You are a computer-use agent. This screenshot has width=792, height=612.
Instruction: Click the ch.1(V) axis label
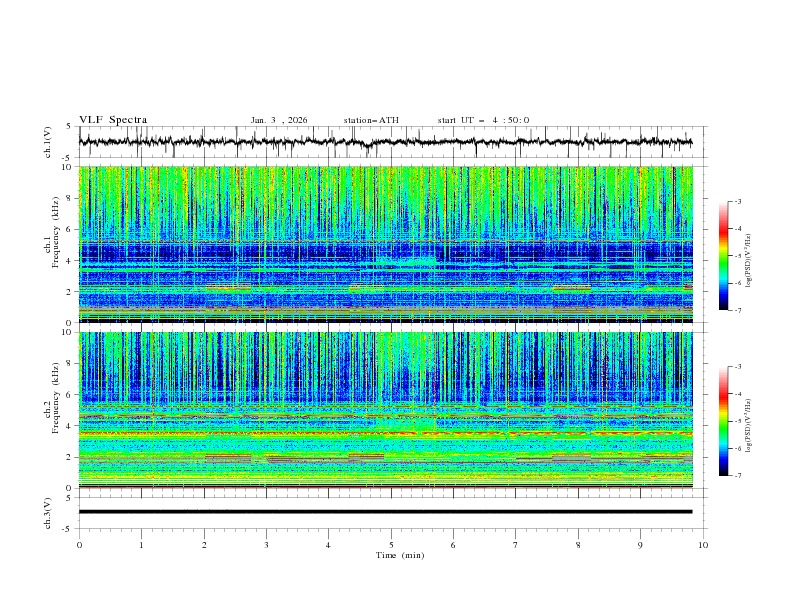pyautogui.click(x=49, y=142)
